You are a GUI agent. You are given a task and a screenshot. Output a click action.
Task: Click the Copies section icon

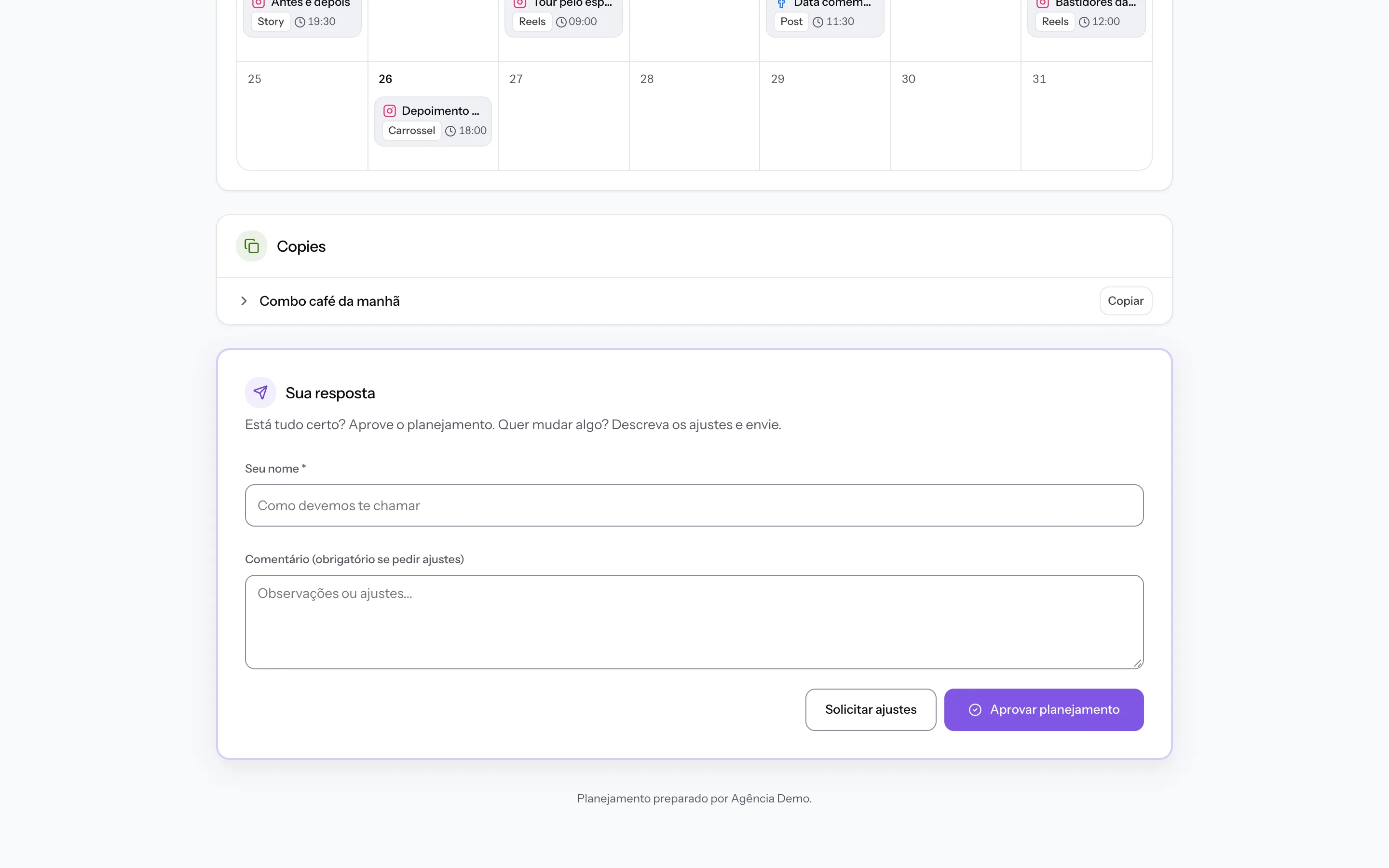pyautogui.click(x=251, y=246)
